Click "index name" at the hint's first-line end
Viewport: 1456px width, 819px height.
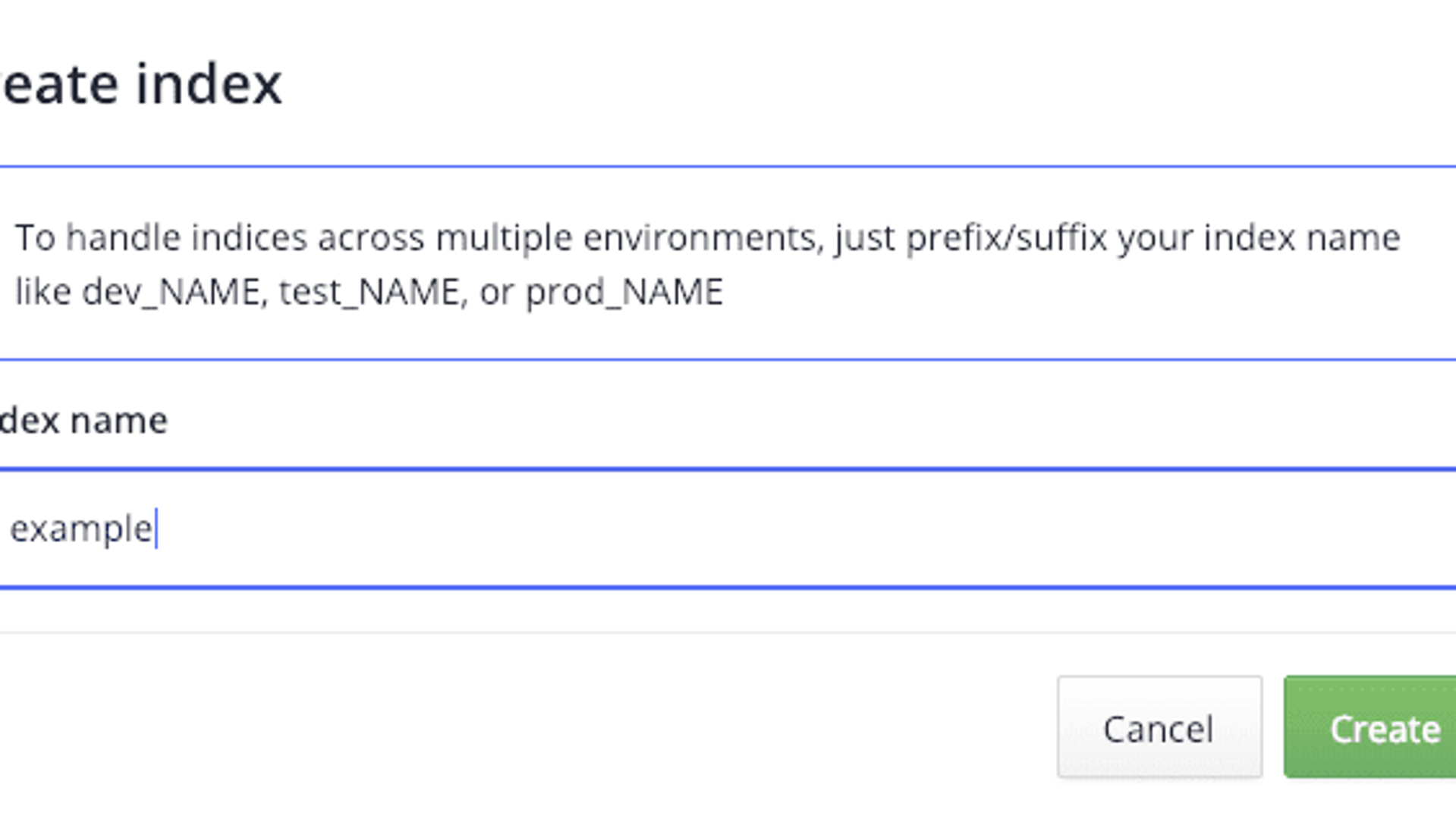(1301, 238)
